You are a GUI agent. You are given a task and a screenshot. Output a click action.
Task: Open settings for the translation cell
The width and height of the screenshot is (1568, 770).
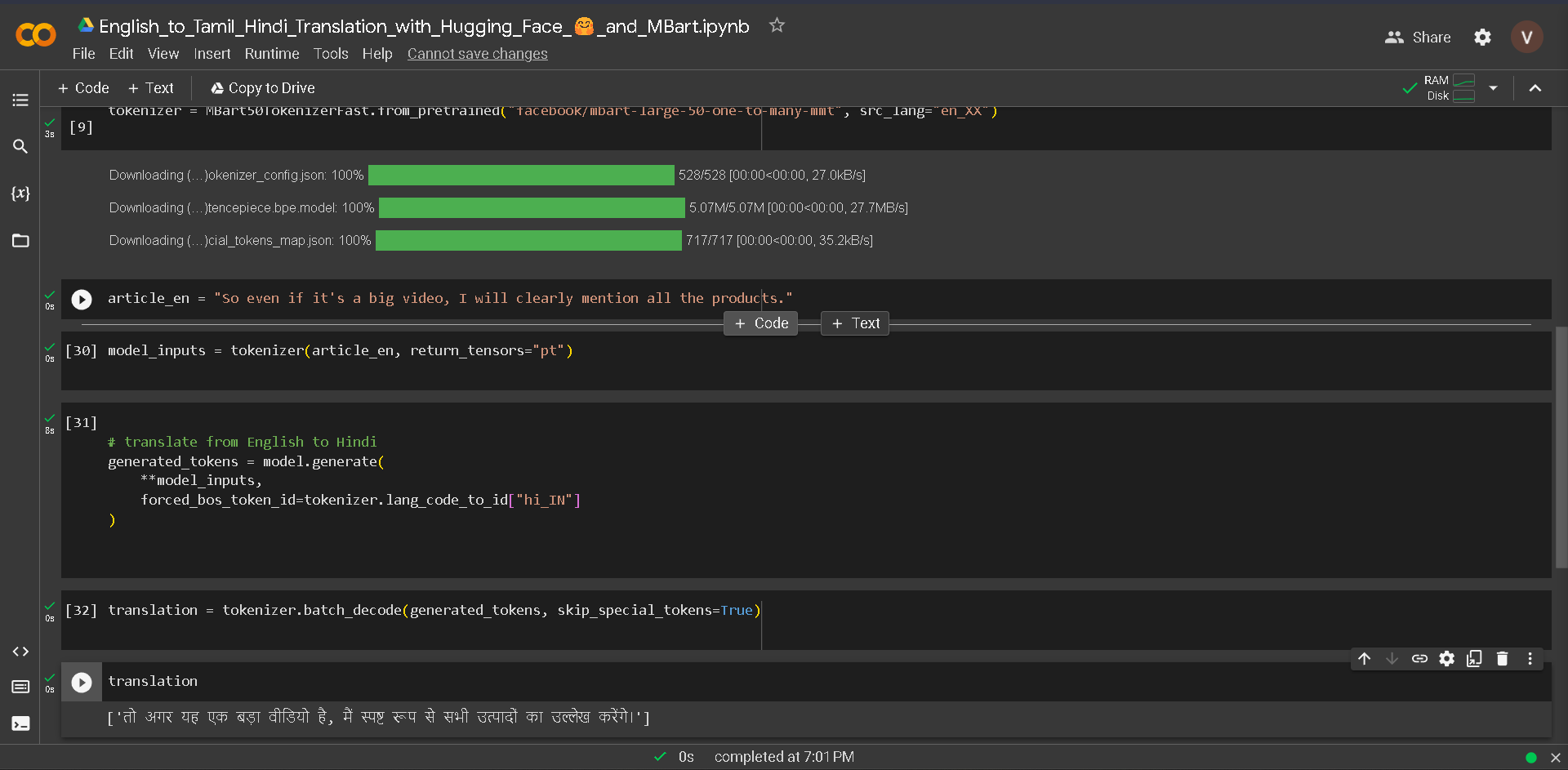tap(1447, 659)
